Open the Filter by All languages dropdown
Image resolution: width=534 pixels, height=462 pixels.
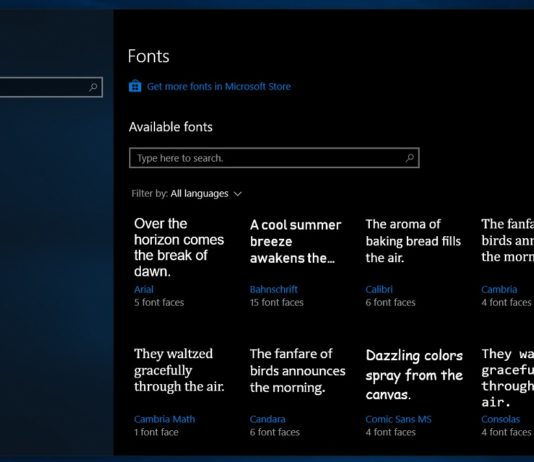tap(186, 194)
